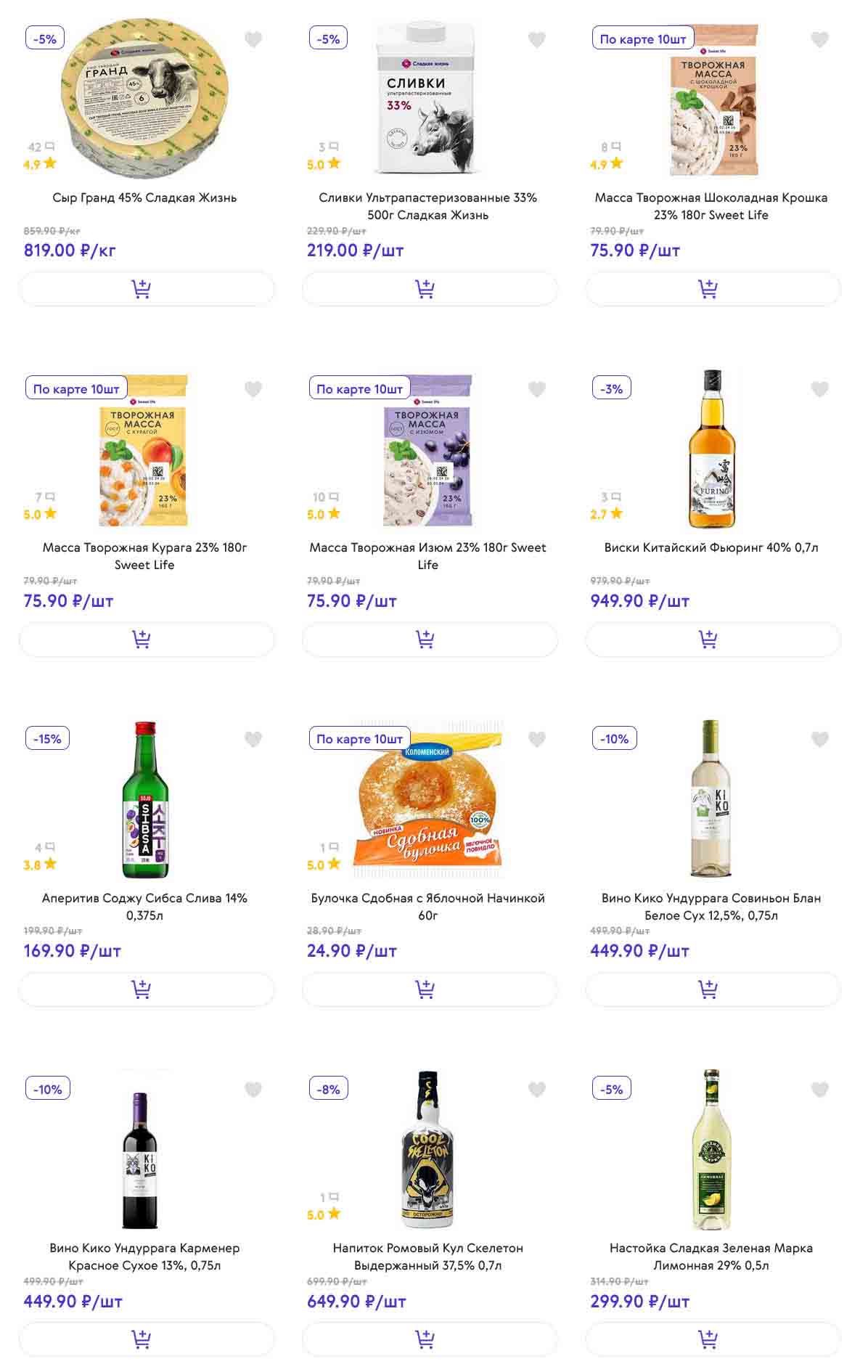Click the 2.7 star rating on Виски
Screen dimensions: 868x1372
(x=606, y=514)
